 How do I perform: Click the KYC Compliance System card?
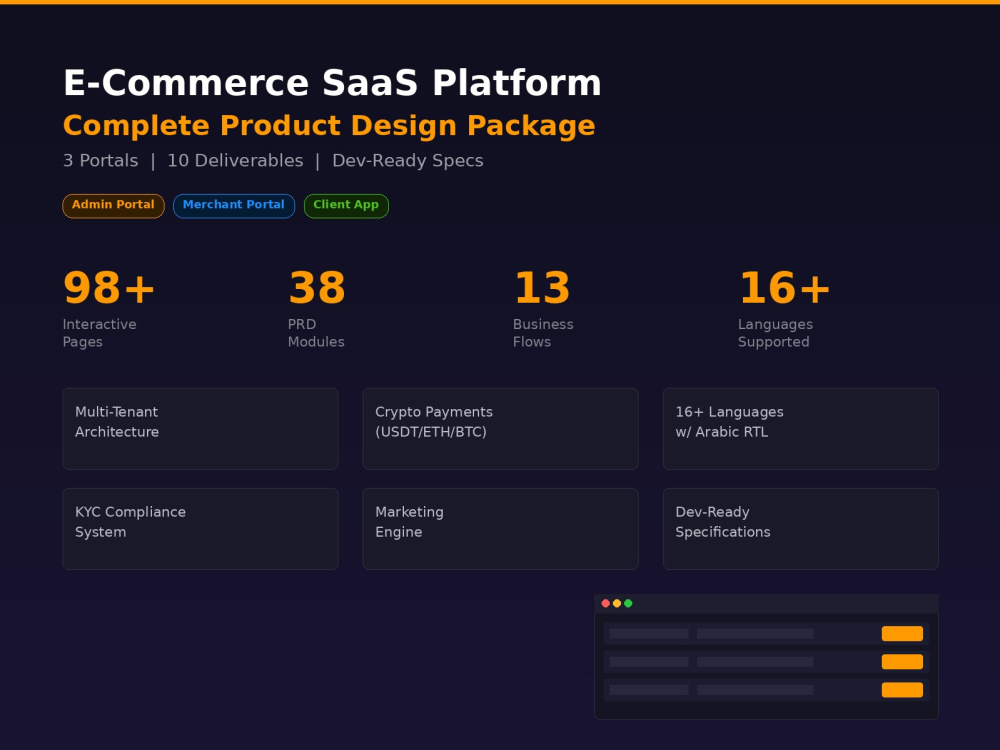click(200, 529)
